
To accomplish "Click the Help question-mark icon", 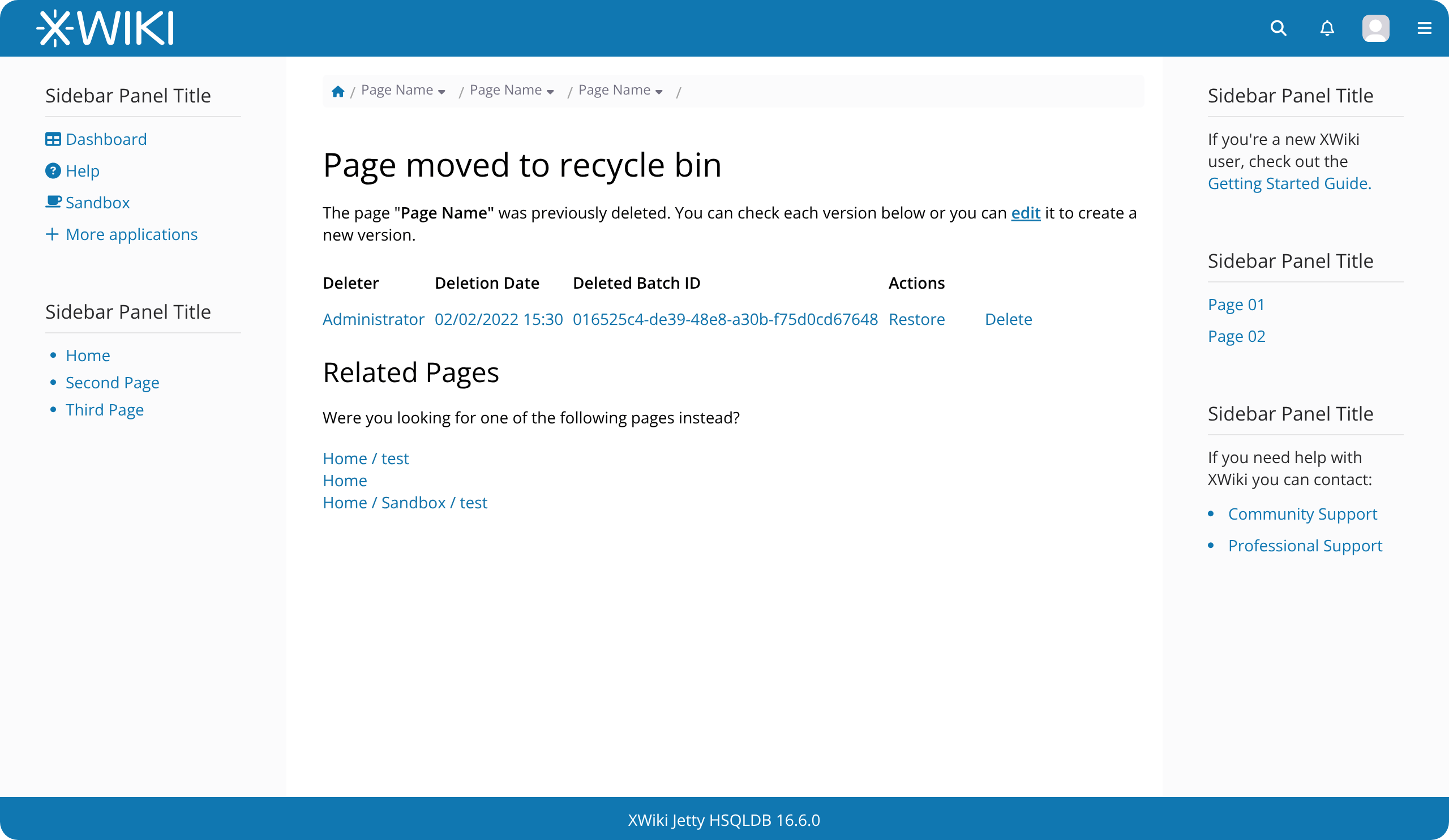I will click(x=53, y=171).
